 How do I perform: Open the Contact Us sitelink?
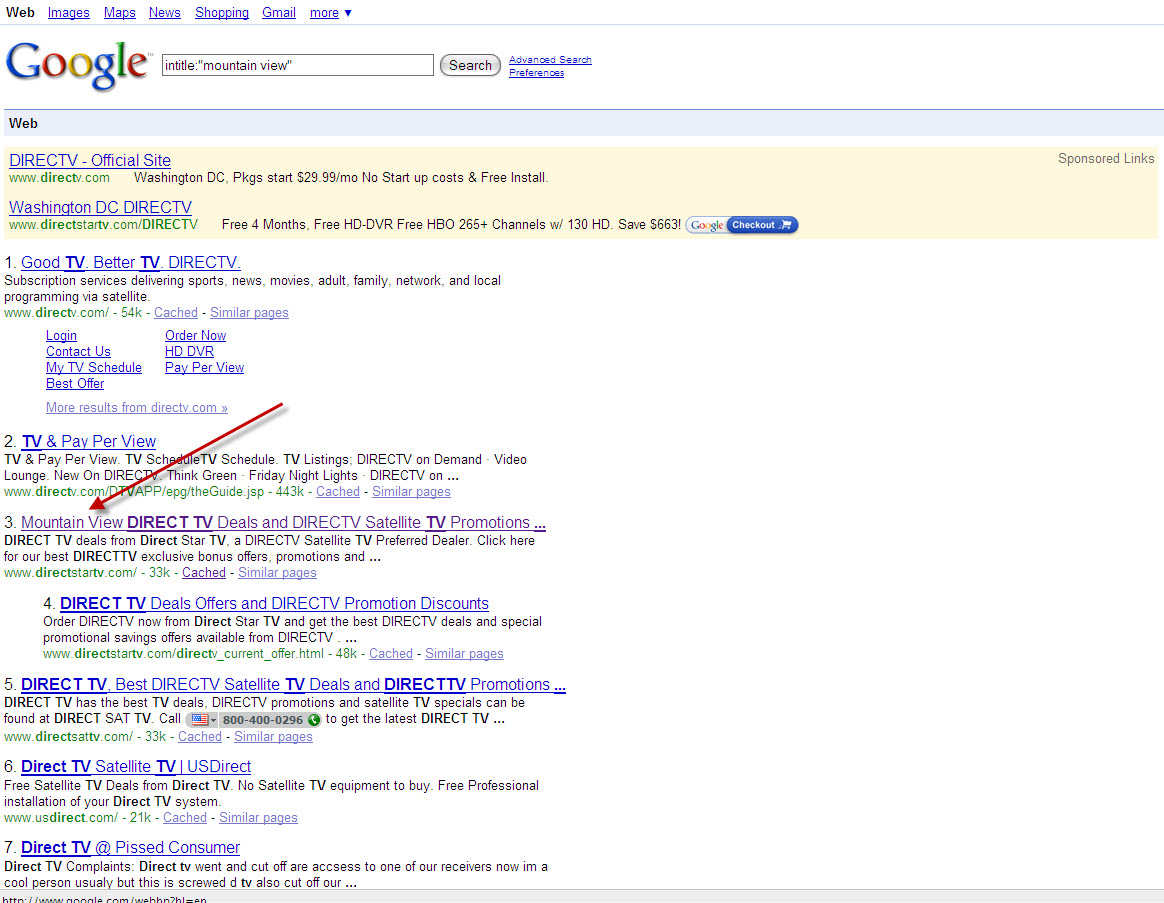pos(78,352)
